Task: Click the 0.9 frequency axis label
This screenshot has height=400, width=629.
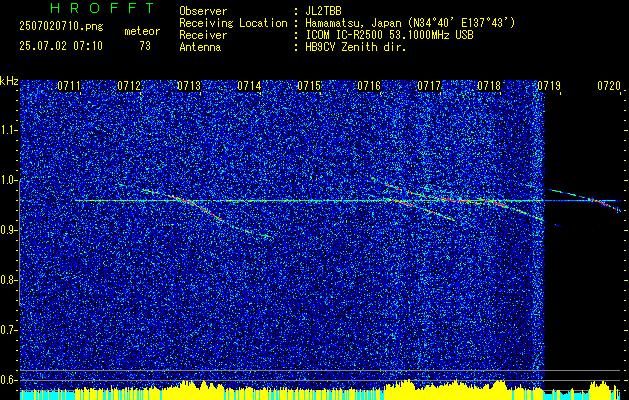Action: (x=9, y=230)
